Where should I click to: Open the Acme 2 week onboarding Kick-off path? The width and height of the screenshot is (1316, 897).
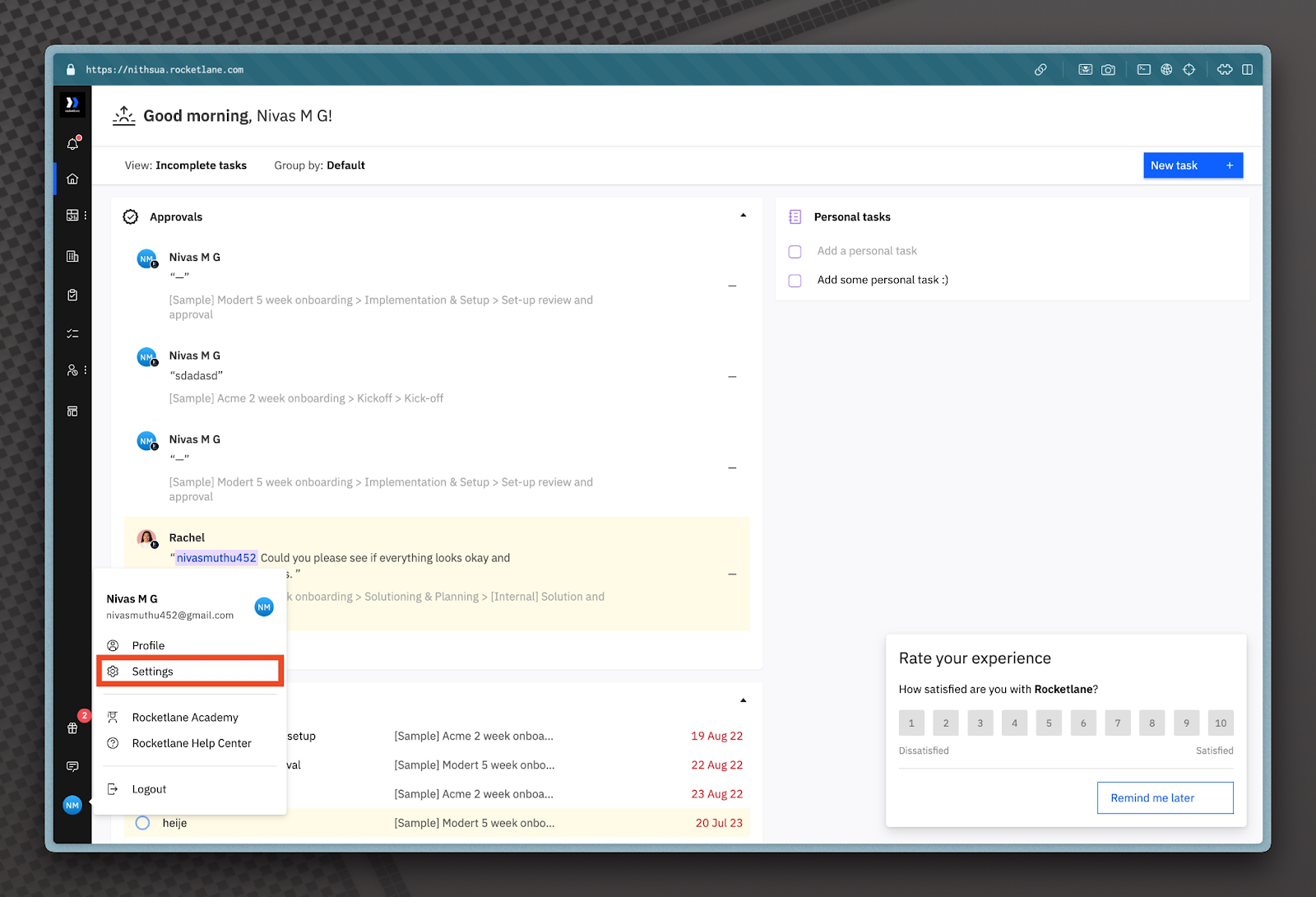306,398
